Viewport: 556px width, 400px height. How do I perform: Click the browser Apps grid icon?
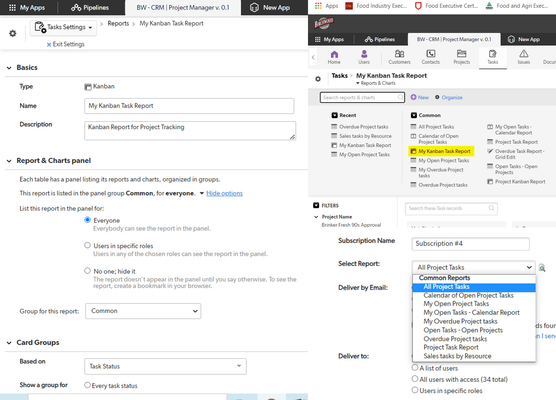coord(318,6)
